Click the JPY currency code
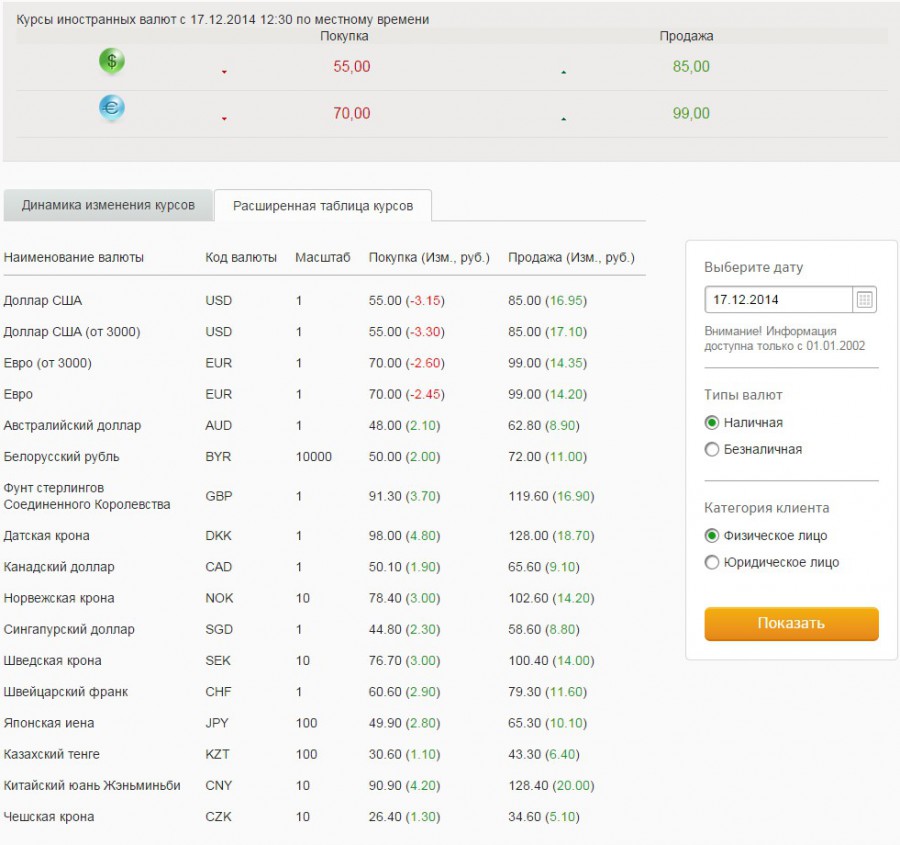 pos(217,723)
